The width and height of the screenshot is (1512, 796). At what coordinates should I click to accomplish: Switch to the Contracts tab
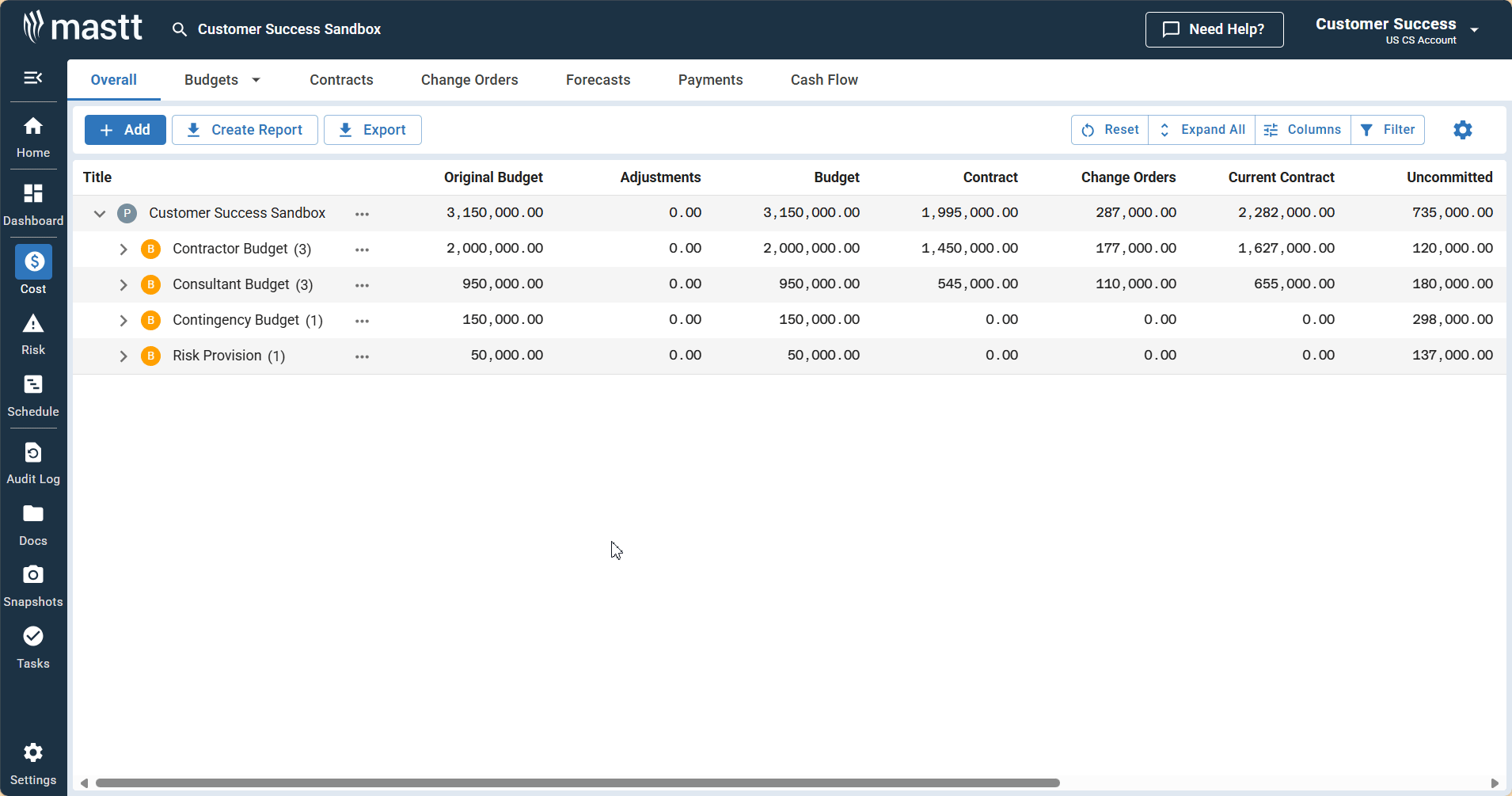click(x=341, y=80)
